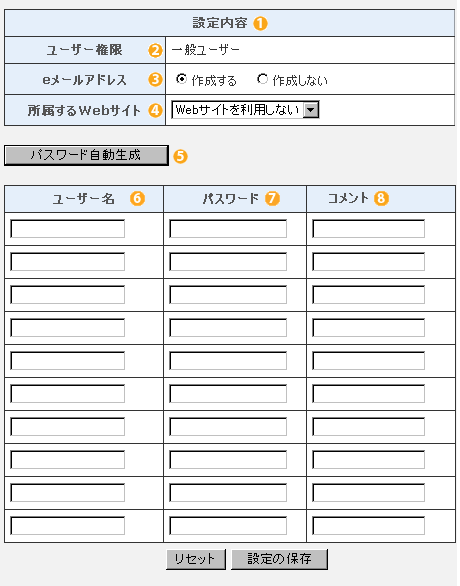Focus the first ユーザー名 input field
This screenshot has width=460, height=586.
68,229
